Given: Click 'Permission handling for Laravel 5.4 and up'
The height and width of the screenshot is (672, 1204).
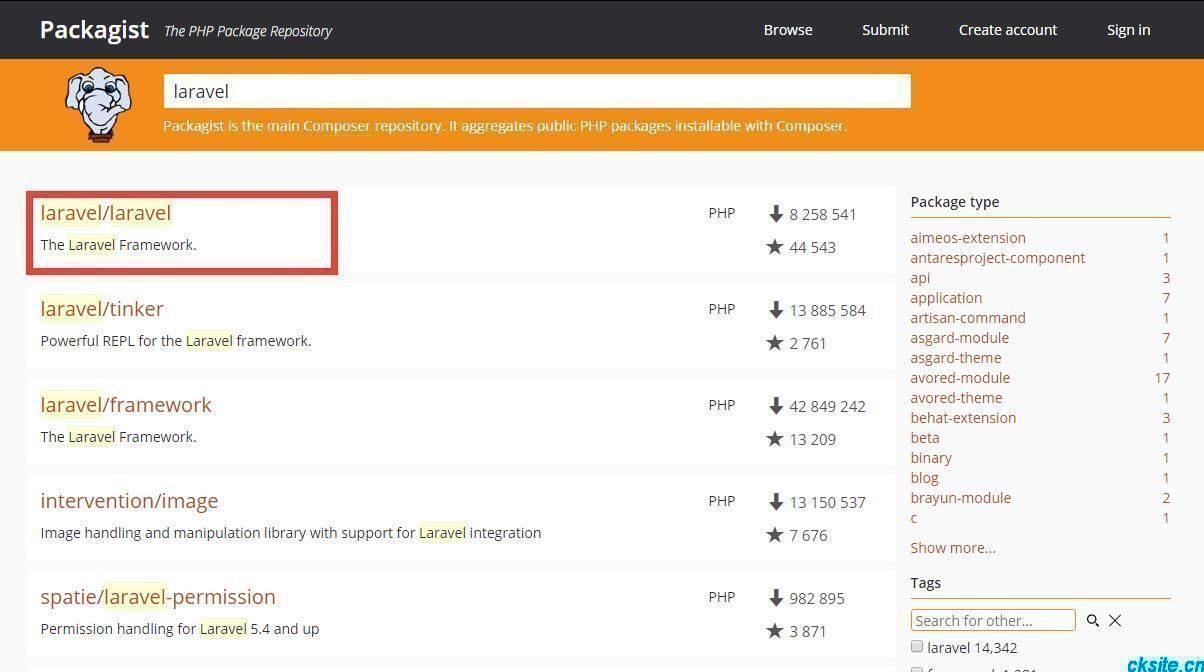Looking at the screenshot, I should 180,629.
